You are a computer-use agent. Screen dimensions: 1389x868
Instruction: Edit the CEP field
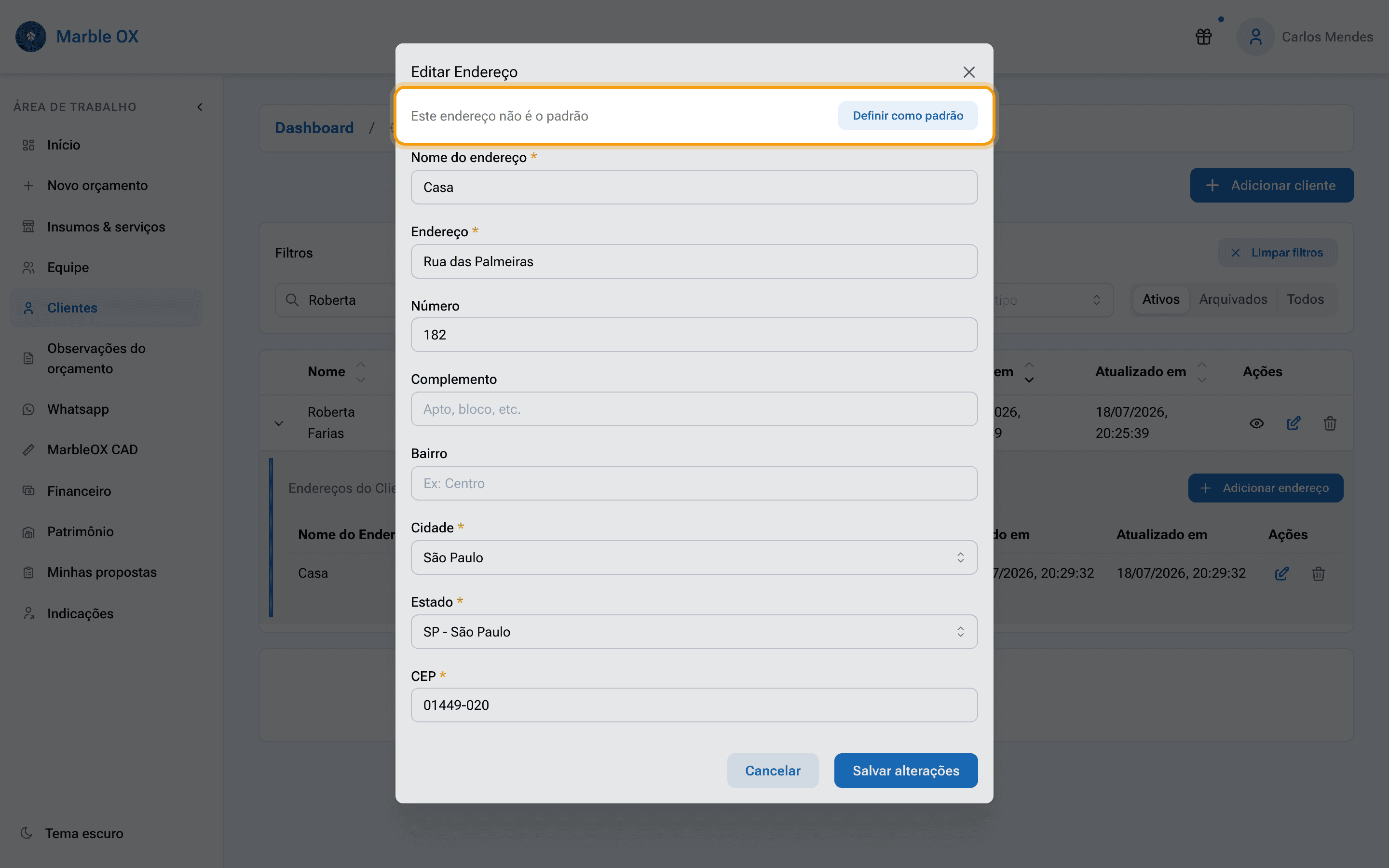point(694,705)
